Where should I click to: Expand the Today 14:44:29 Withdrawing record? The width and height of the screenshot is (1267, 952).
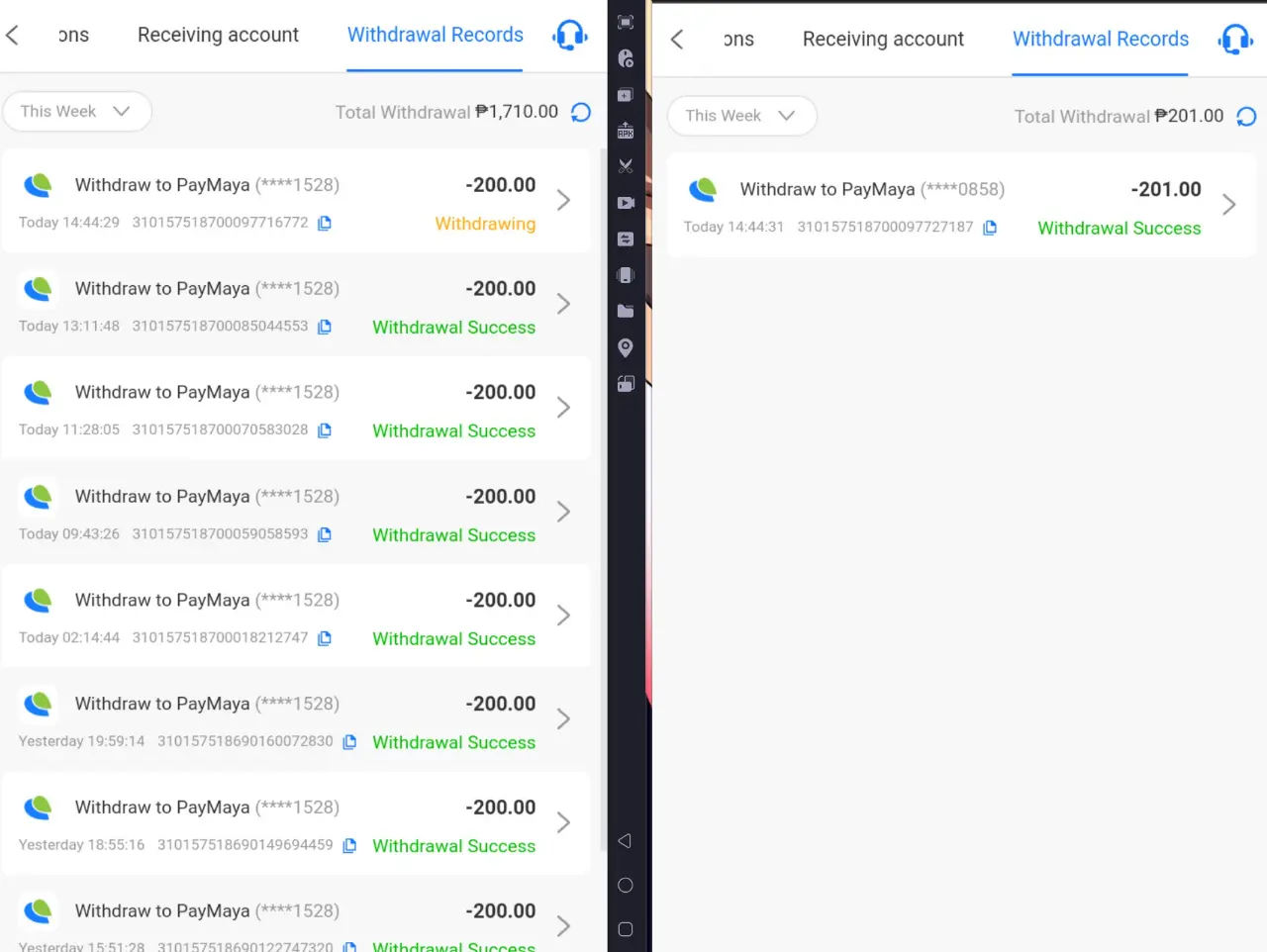[x=563, y=201]
